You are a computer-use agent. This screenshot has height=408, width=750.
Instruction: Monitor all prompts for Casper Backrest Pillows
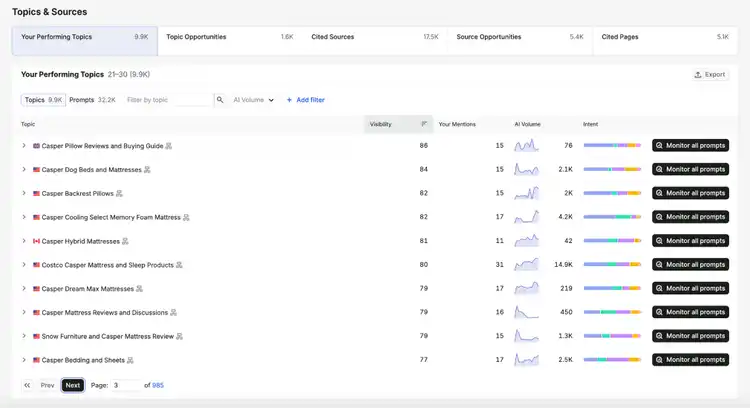[690, 193]
